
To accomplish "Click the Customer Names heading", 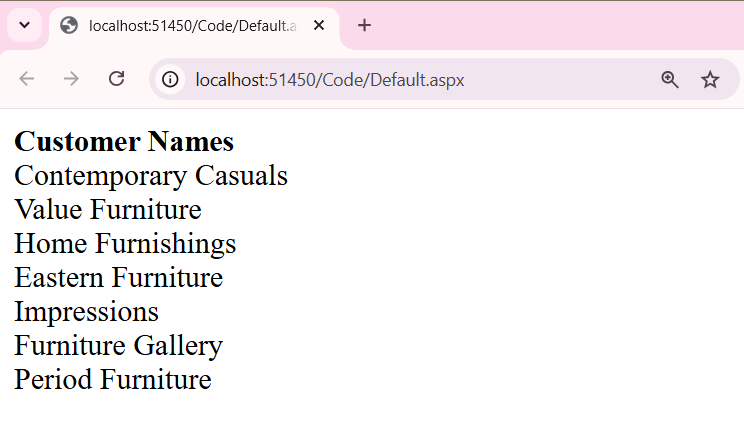I will point(124,141).
